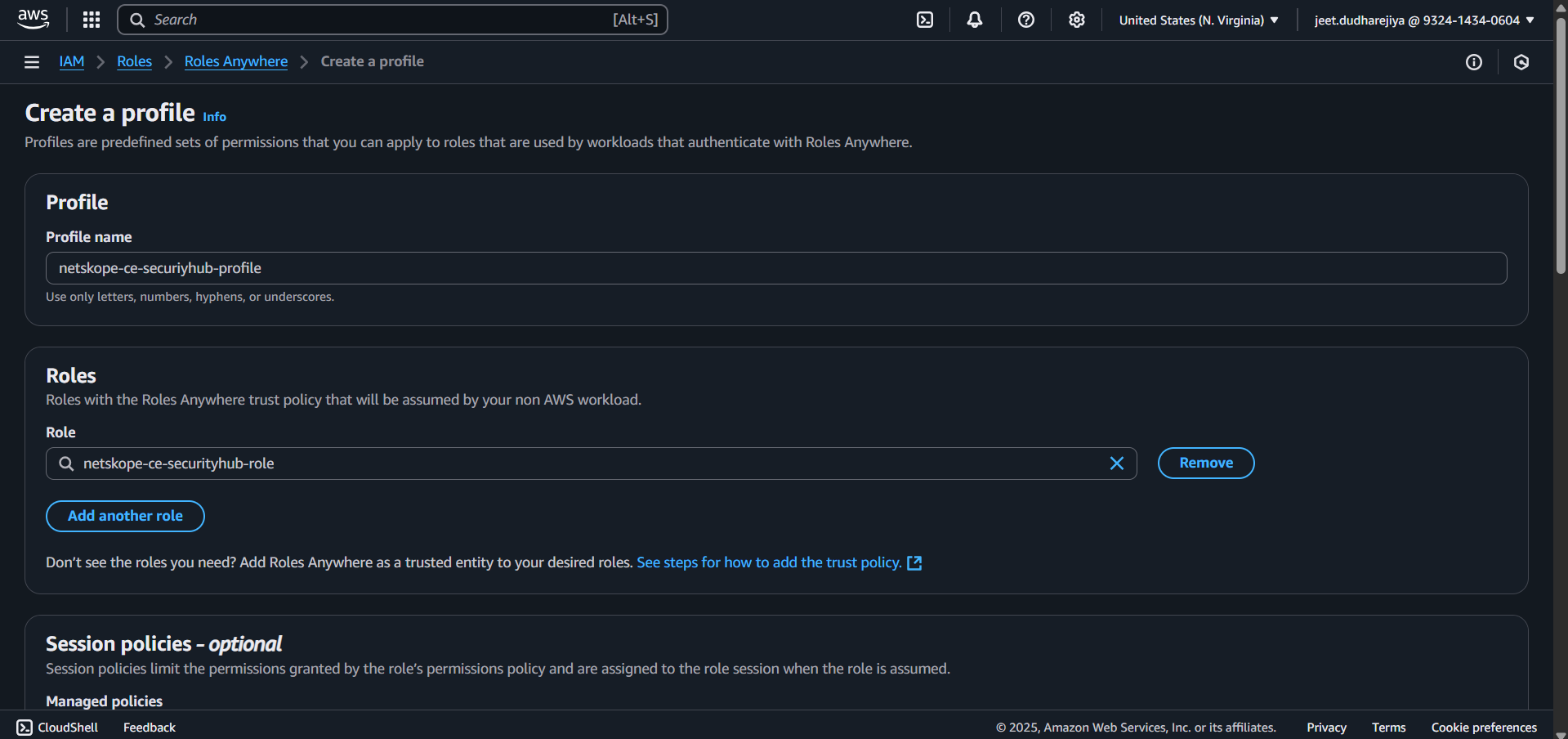Click the Profile name input field
This screenshot has height=739, width=1568.
click(x=776, y=268)
